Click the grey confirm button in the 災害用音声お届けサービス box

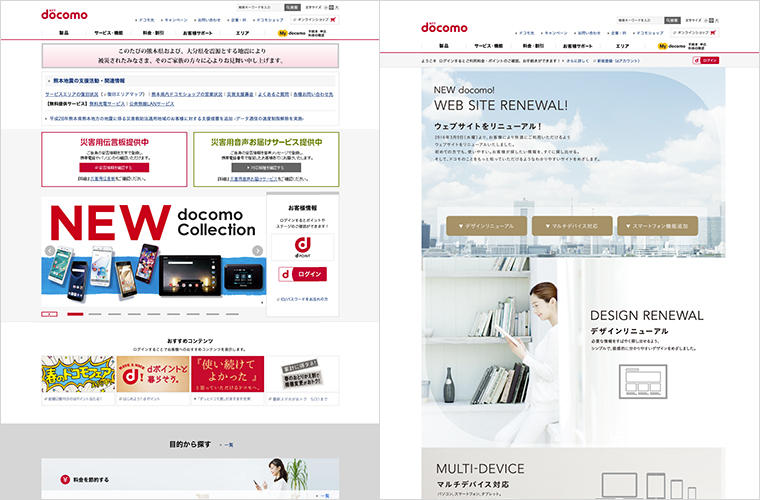coord(266,168)
